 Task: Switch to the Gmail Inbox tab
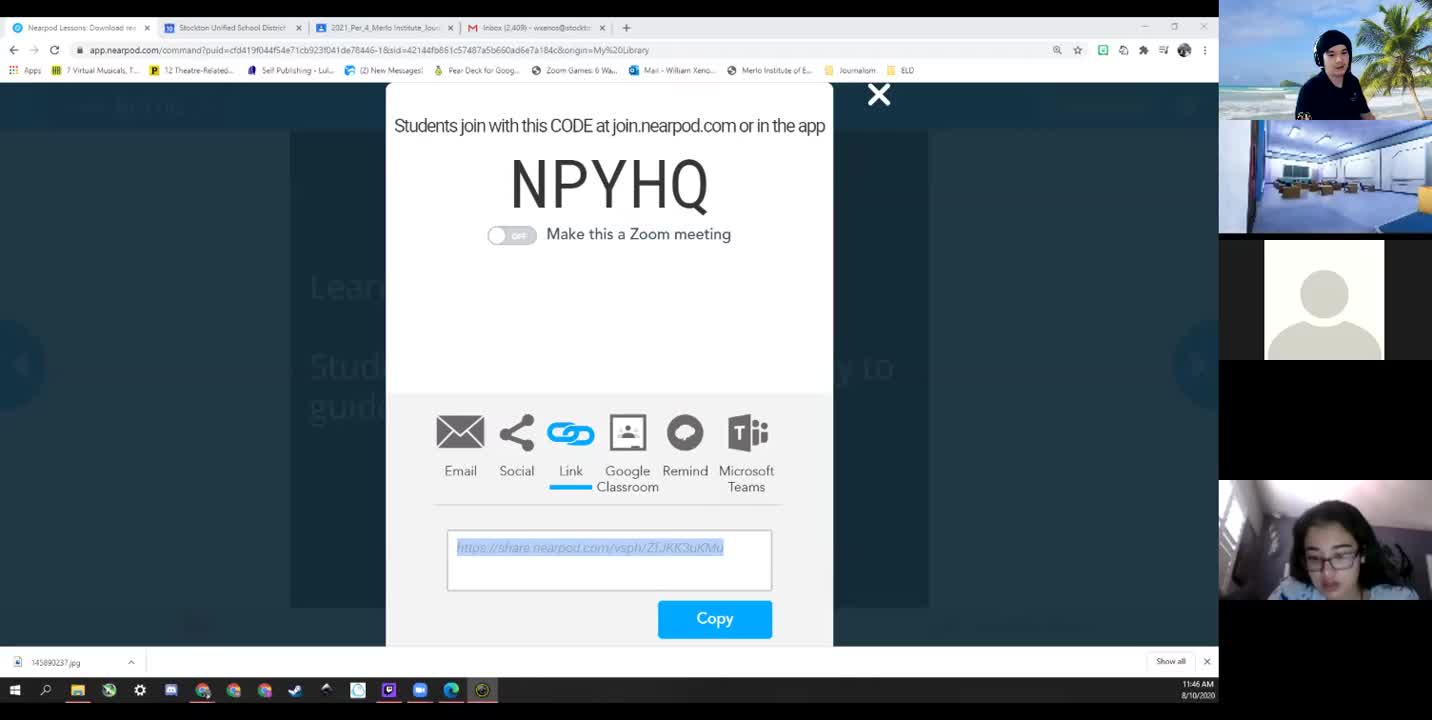pos(536,28)
